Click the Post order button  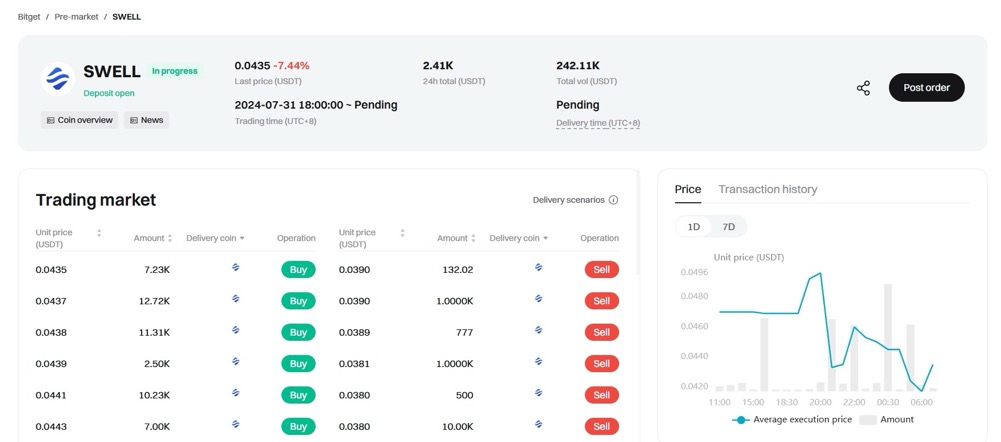coord(926,88)
